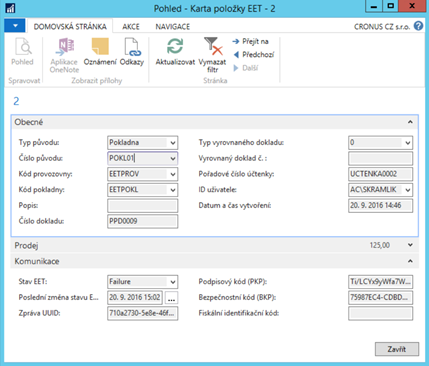This screenshot has width=429, height=366.
Task: Click the Pohled view icon
Action: pos(22,52)
